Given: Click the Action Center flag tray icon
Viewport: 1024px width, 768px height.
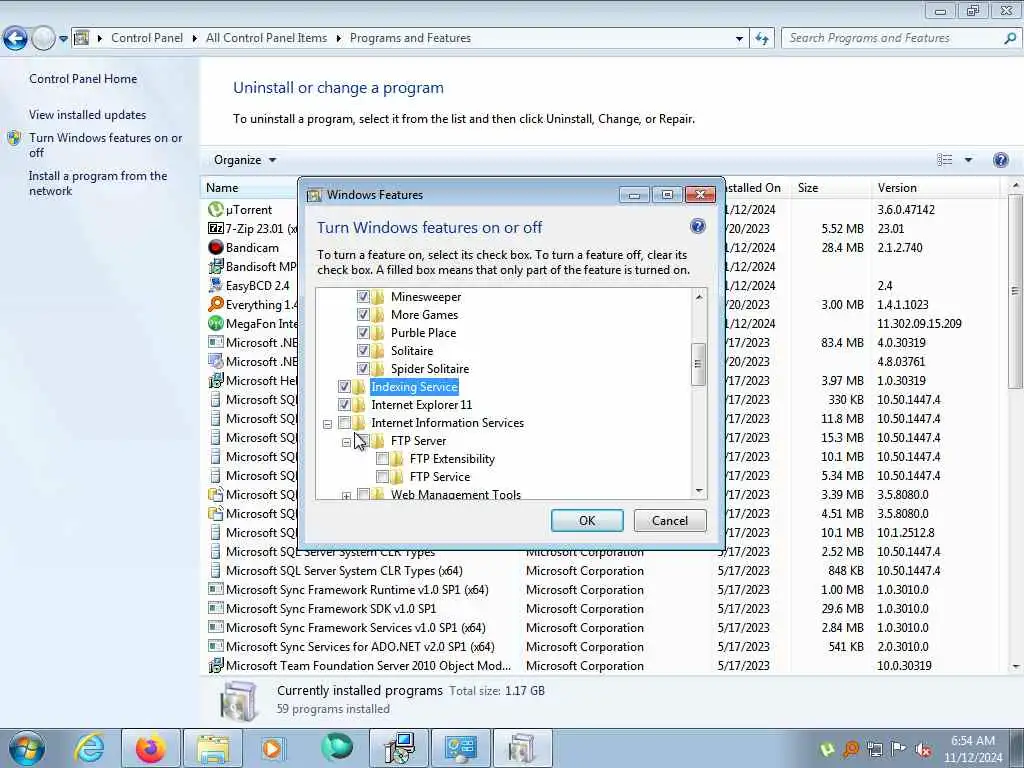Looking at the screenshot, I should (x=899, y=749).
